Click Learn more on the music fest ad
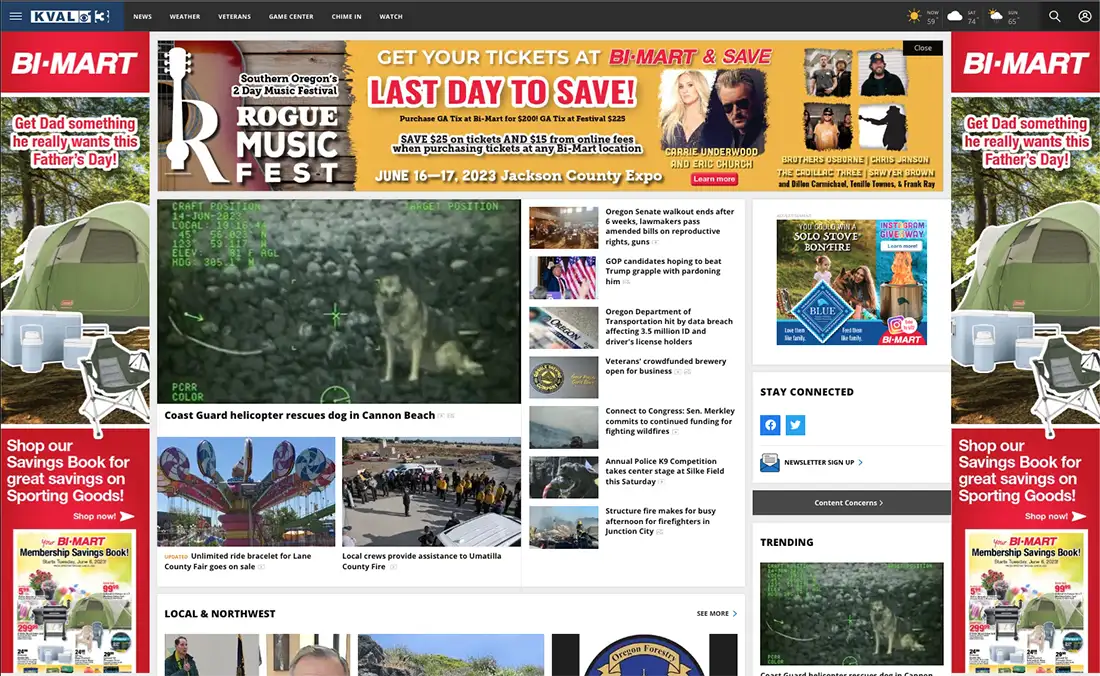The height and width of the screenshot is (676, 1100). (x=714, y=179)
